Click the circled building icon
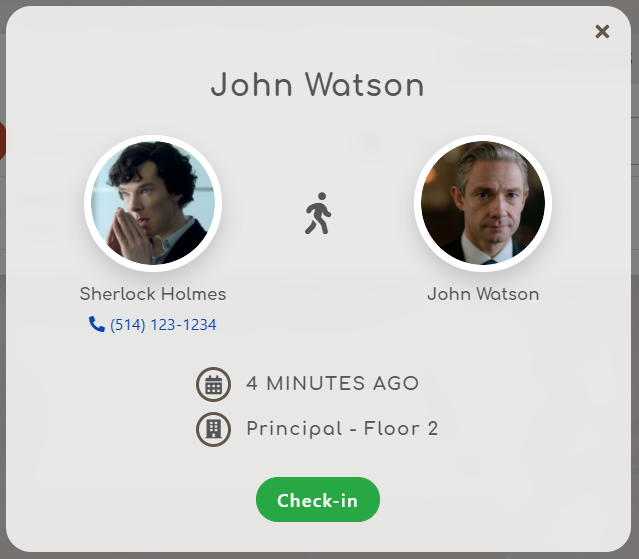The height and width of the screenshot is (559, 639). click(x=214, y=429)
